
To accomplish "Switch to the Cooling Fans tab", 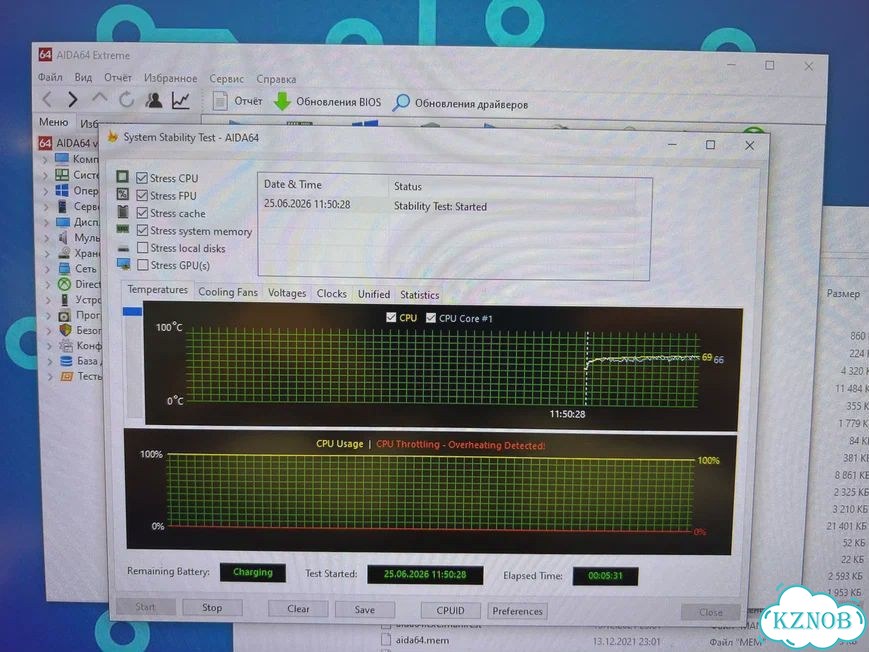I will 228,292.
